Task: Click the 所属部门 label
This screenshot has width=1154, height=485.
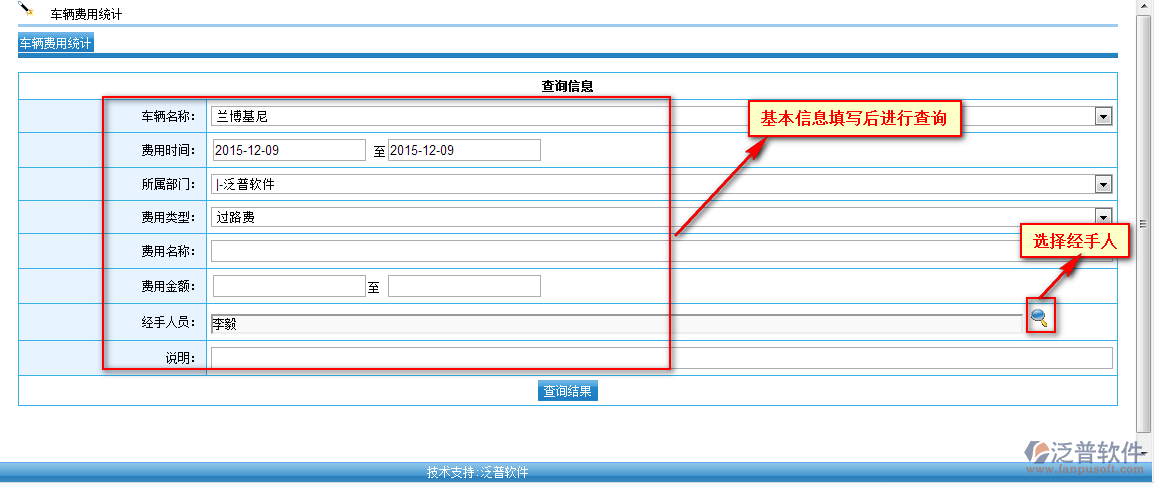Action: [168, 184]
